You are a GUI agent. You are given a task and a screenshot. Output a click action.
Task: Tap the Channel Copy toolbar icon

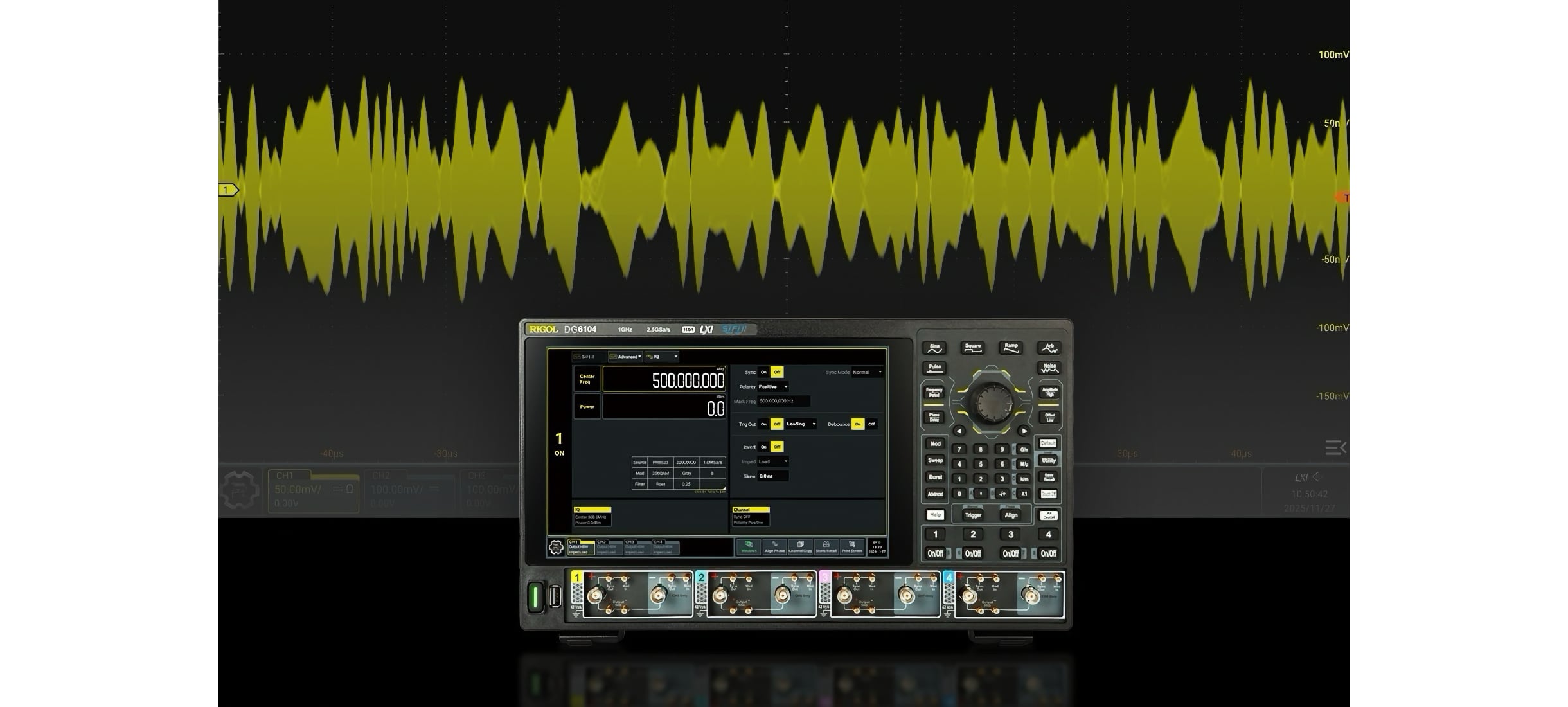(800, 547)
